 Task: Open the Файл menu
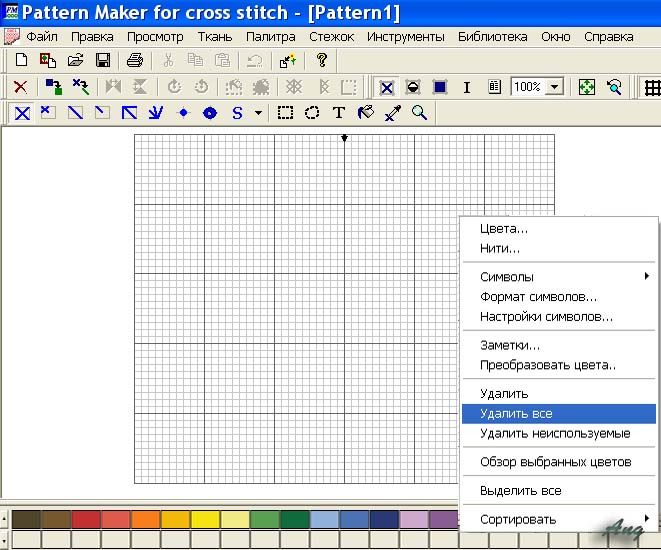(42, 37)
